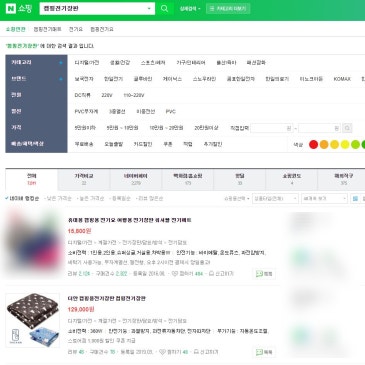Open the product type dropdown
Image resolution: width=365 pixels, height=365 pixels.
tap(275, 199)
